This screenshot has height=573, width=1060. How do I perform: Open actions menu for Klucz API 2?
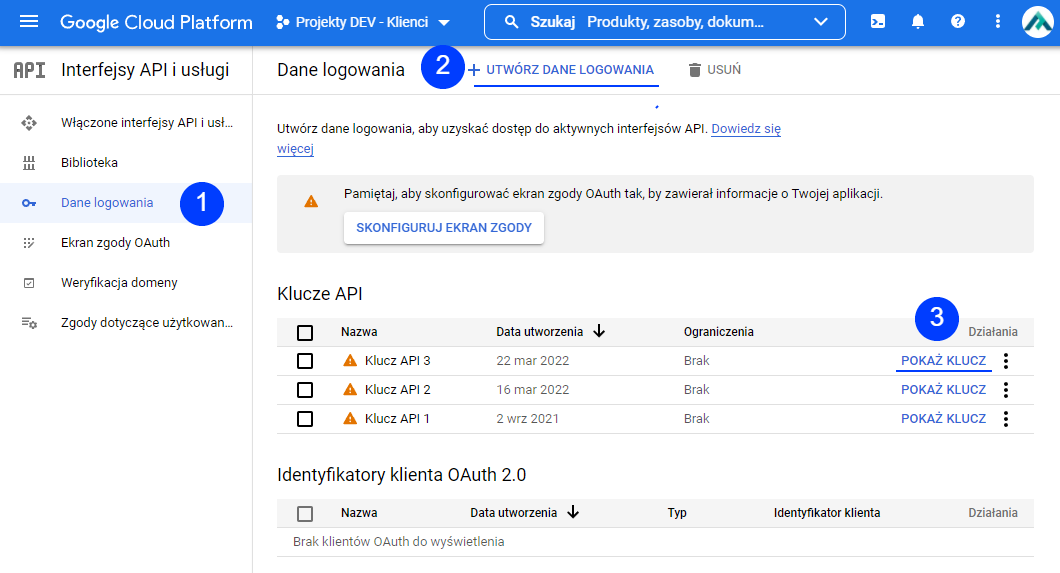tap(1006, 390)
